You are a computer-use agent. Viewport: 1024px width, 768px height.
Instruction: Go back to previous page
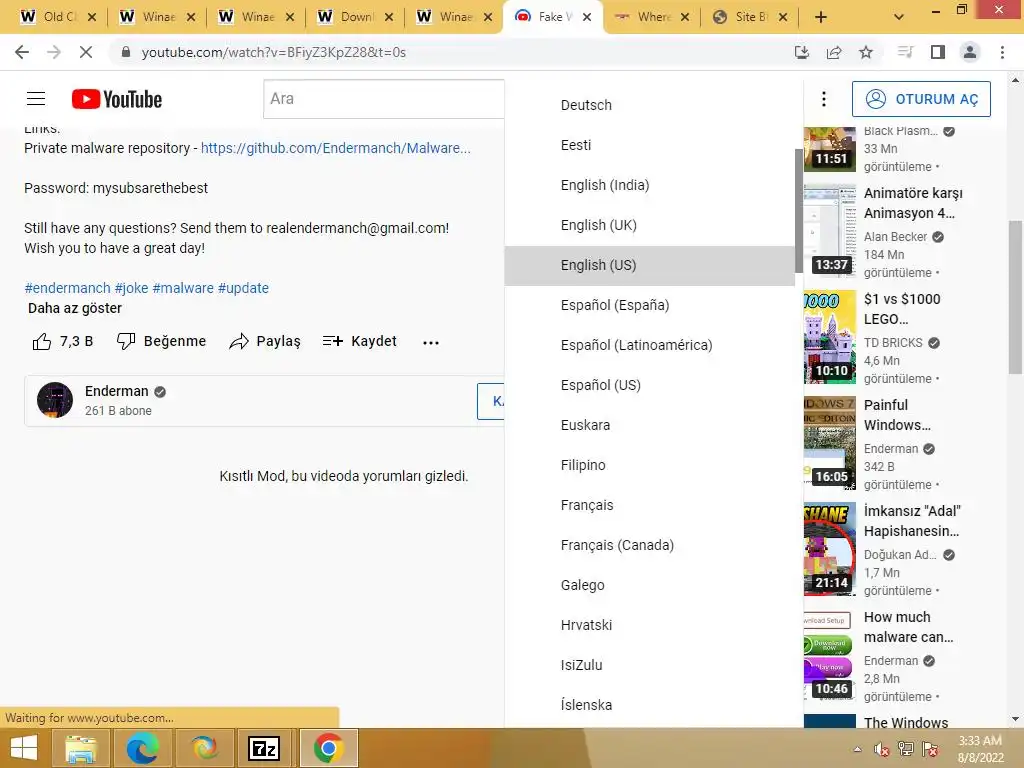[x=22, y=52]
